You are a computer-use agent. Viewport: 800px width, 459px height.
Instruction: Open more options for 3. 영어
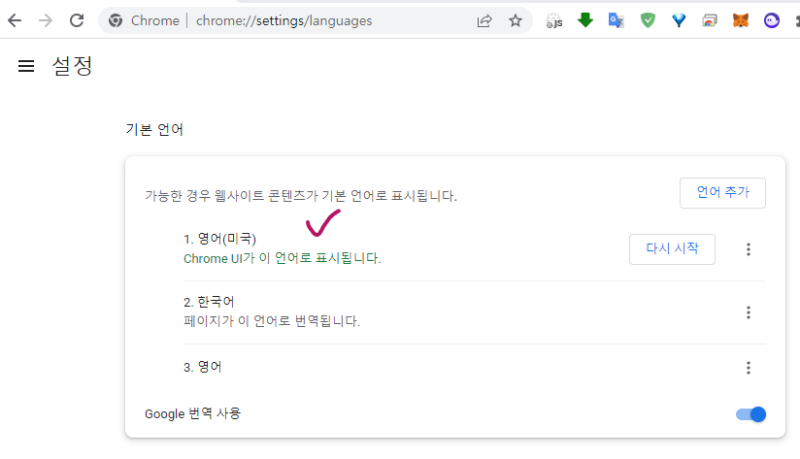[x=748, y=368]
